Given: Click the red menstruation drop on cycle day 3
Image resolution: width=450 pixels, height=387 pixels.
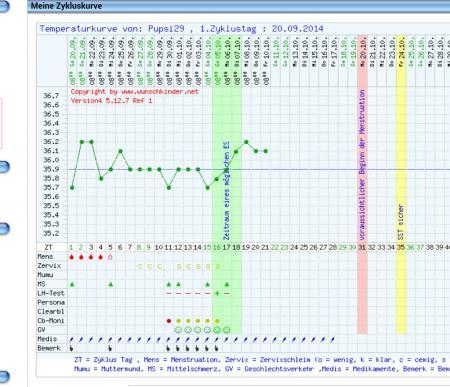Looking at the screenshot, I should 91,257.
